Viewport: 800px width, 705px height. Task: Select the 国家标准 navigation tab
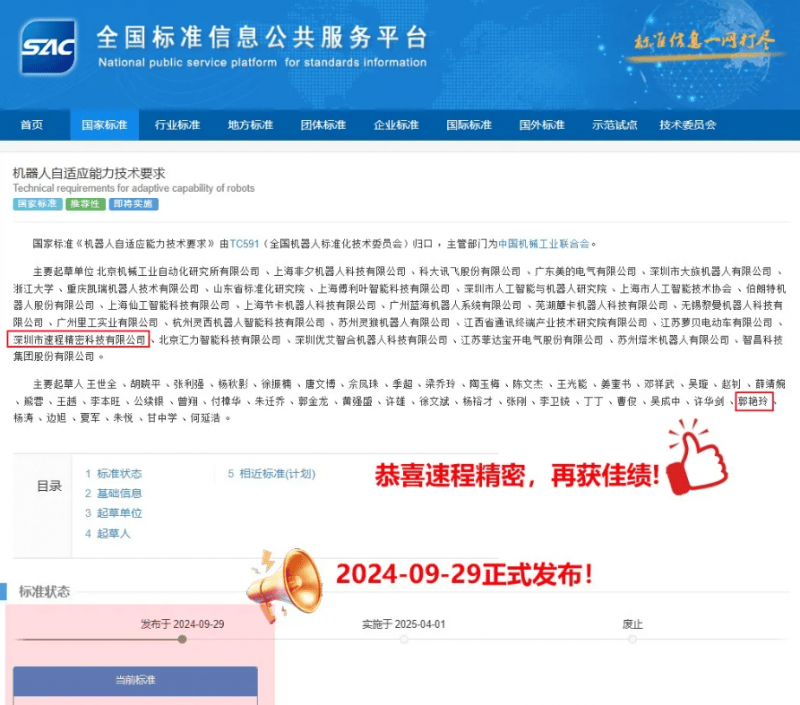pyautogui.click(x=104, y=125)
